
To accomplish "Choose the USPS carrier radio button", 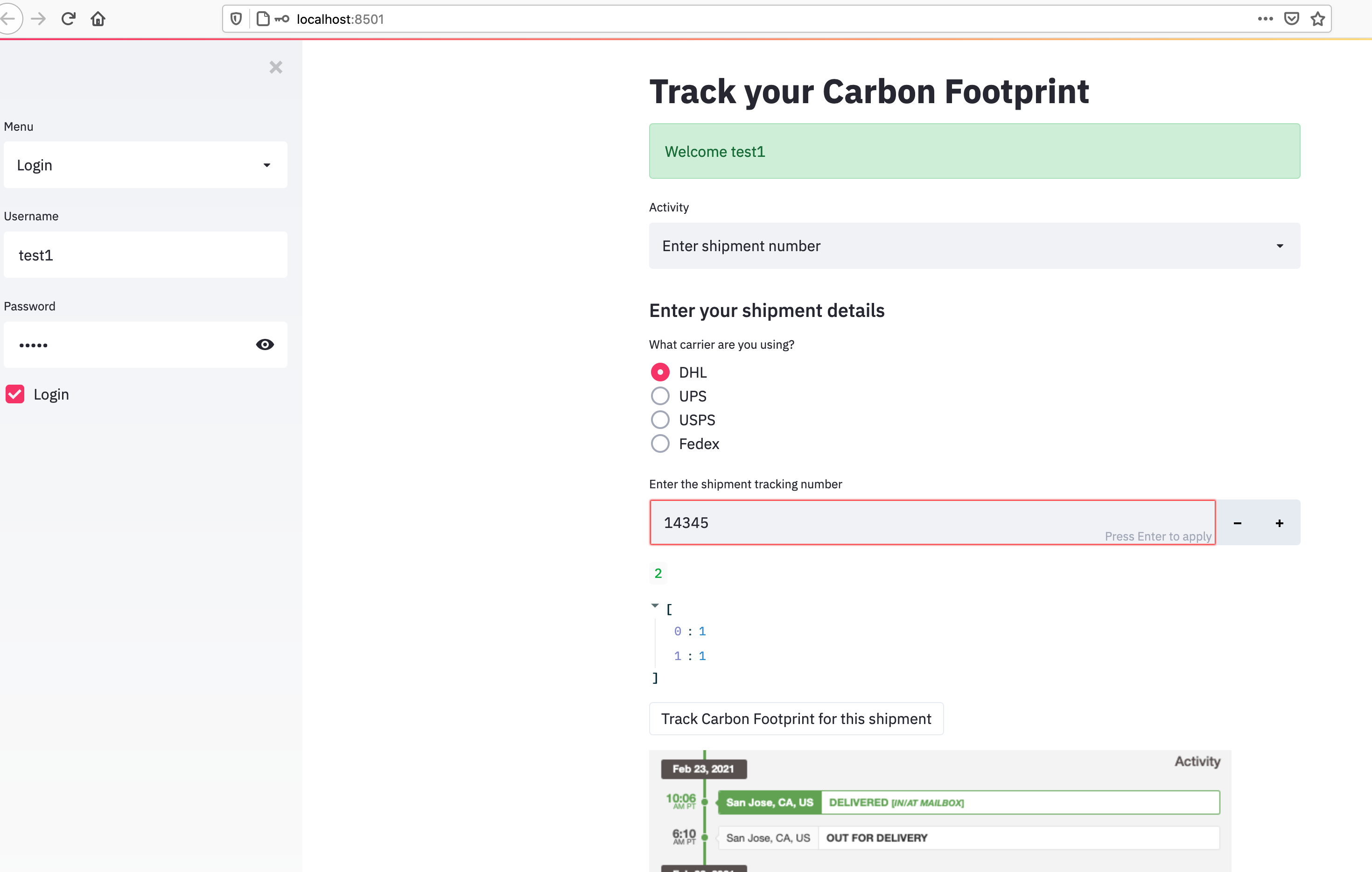I will [x=660, y=420].
